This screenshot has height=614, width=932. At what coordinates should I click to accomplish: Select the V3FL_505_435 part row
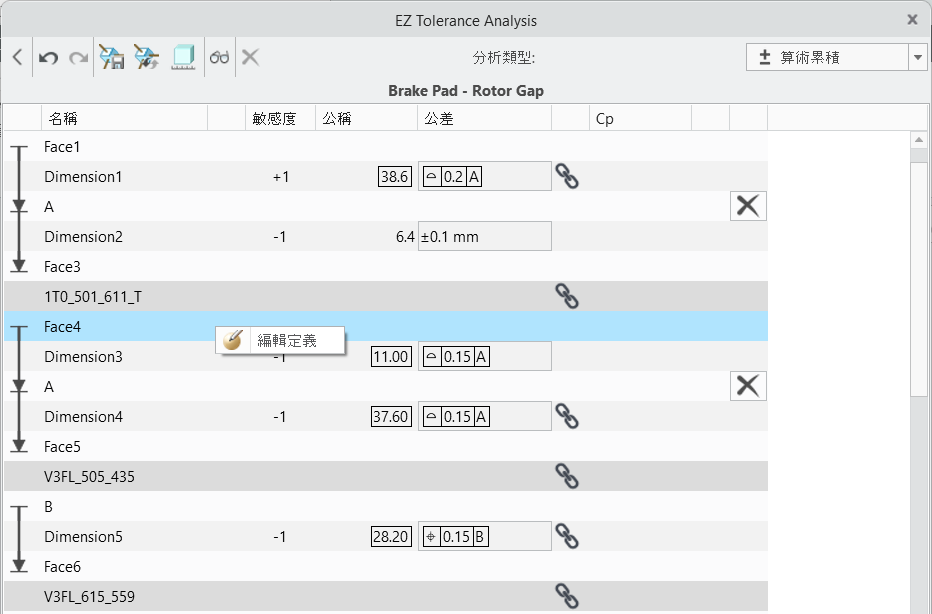pos(386,477)
